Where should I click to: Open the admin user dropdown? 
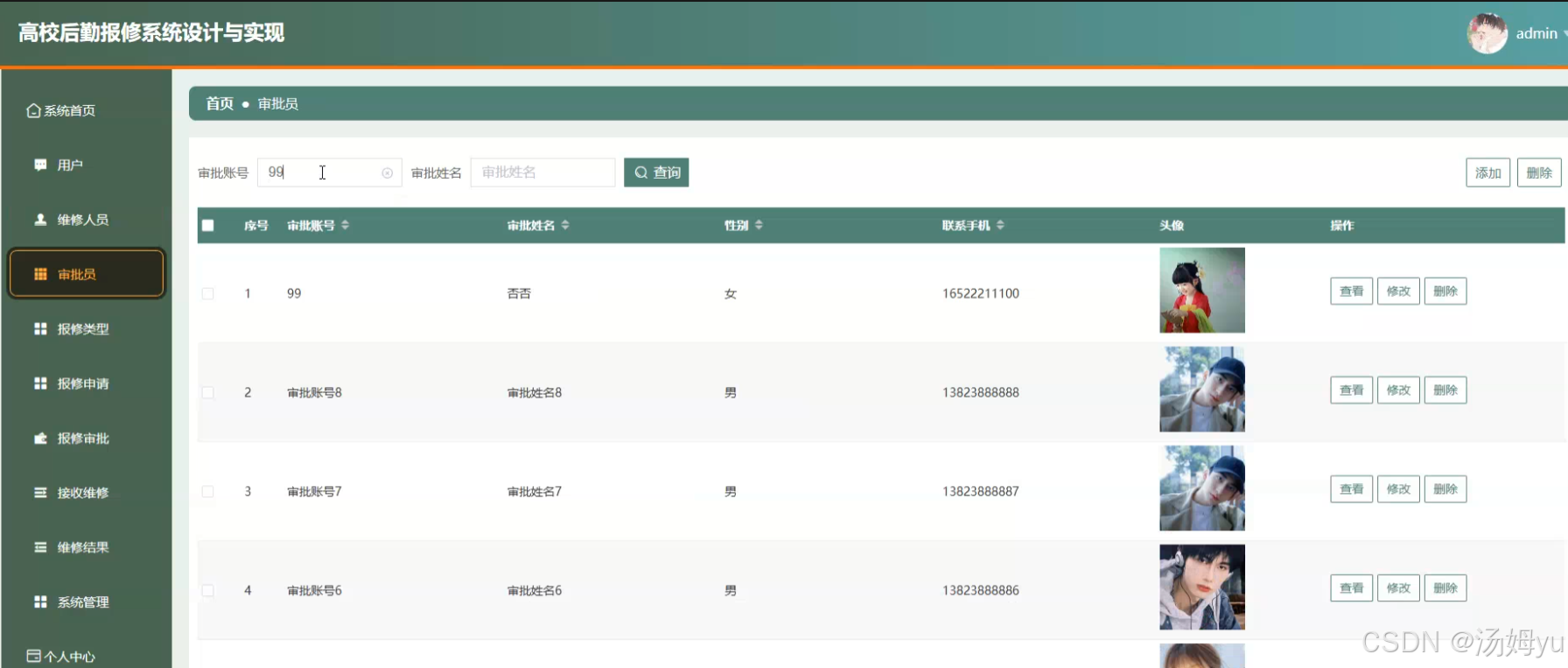[x=1541, y=33]
